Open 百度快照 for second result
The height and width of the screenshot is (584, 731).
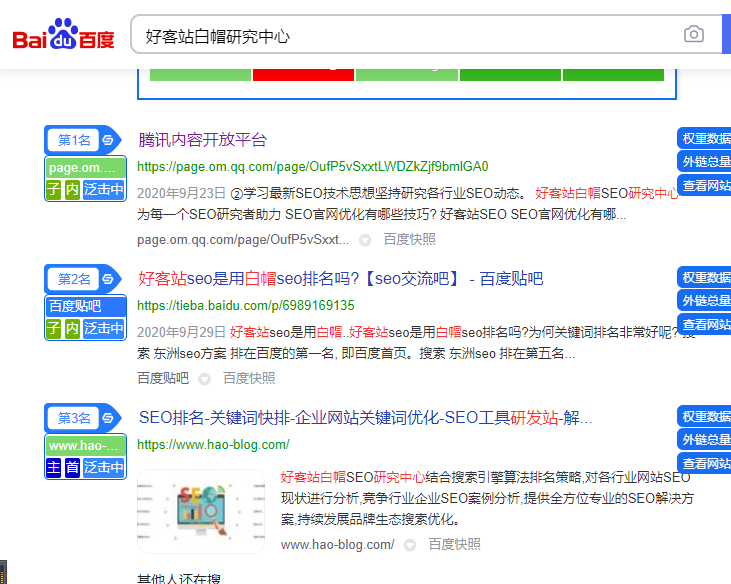click(x=249, y=378)
